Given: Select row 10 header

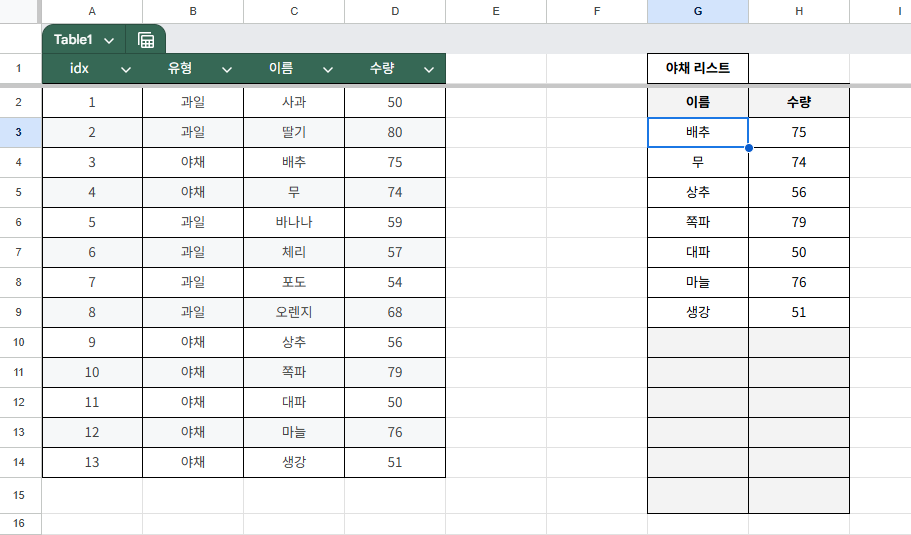Looking at the screenshot, I should coord(19,342).
